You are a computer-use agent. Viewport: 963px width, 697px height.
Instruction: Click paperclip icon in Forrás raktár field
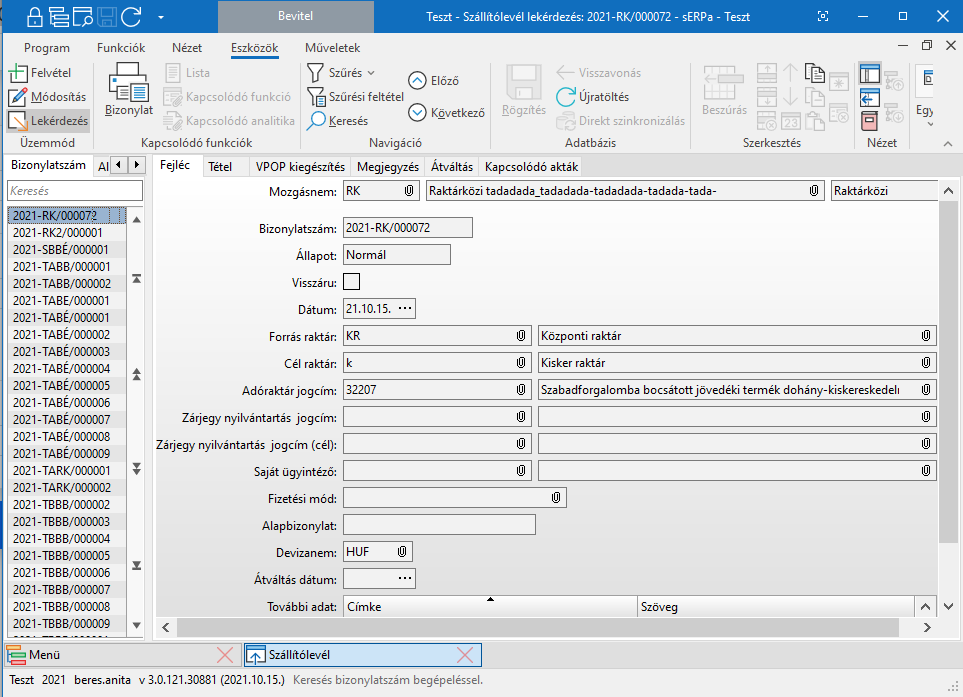[520, 335]
